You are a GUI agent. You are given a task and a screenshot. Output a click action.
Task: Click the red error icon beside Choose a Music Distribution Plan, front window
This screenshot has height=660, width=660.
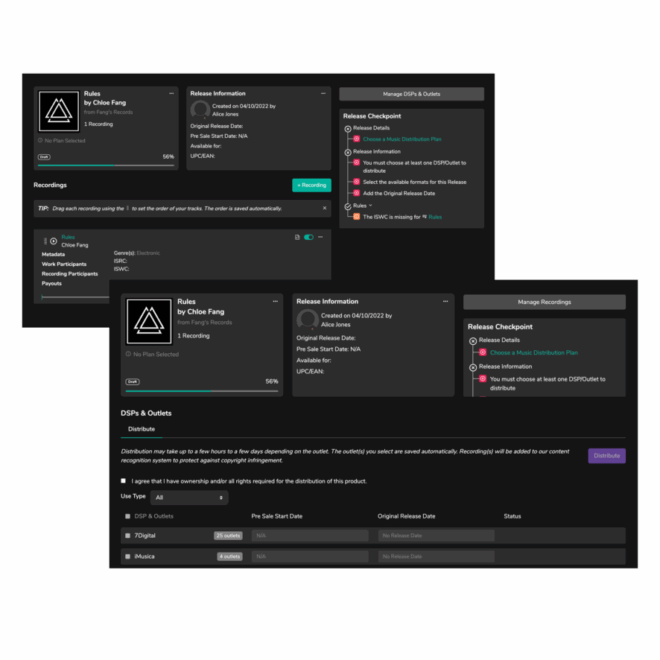click(483, 352)
